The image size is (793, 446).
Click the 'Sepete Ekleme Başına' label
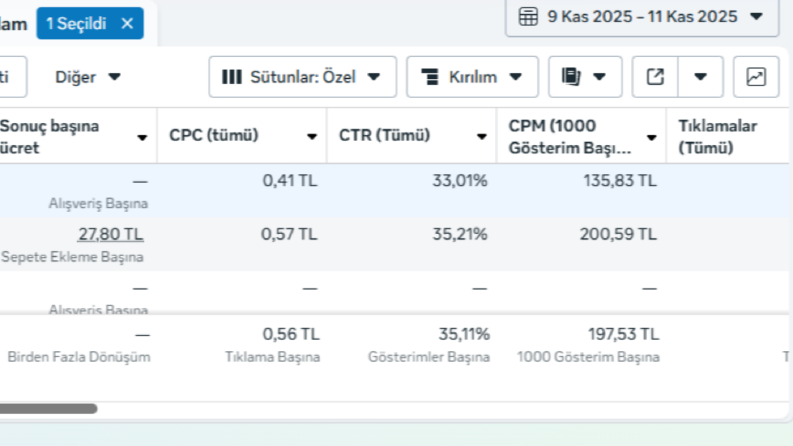72,257
